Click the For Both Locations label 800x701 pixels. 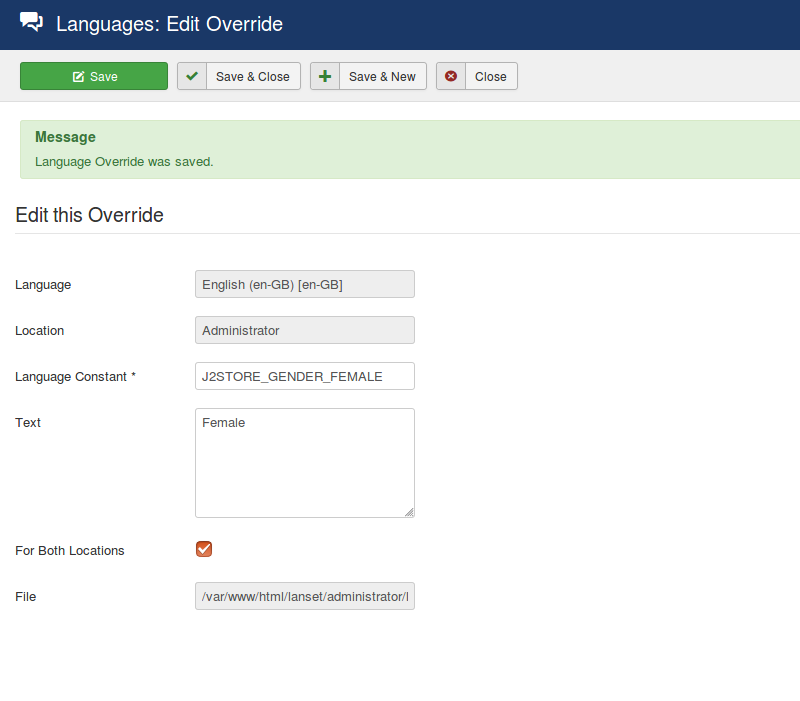(70, 551)
